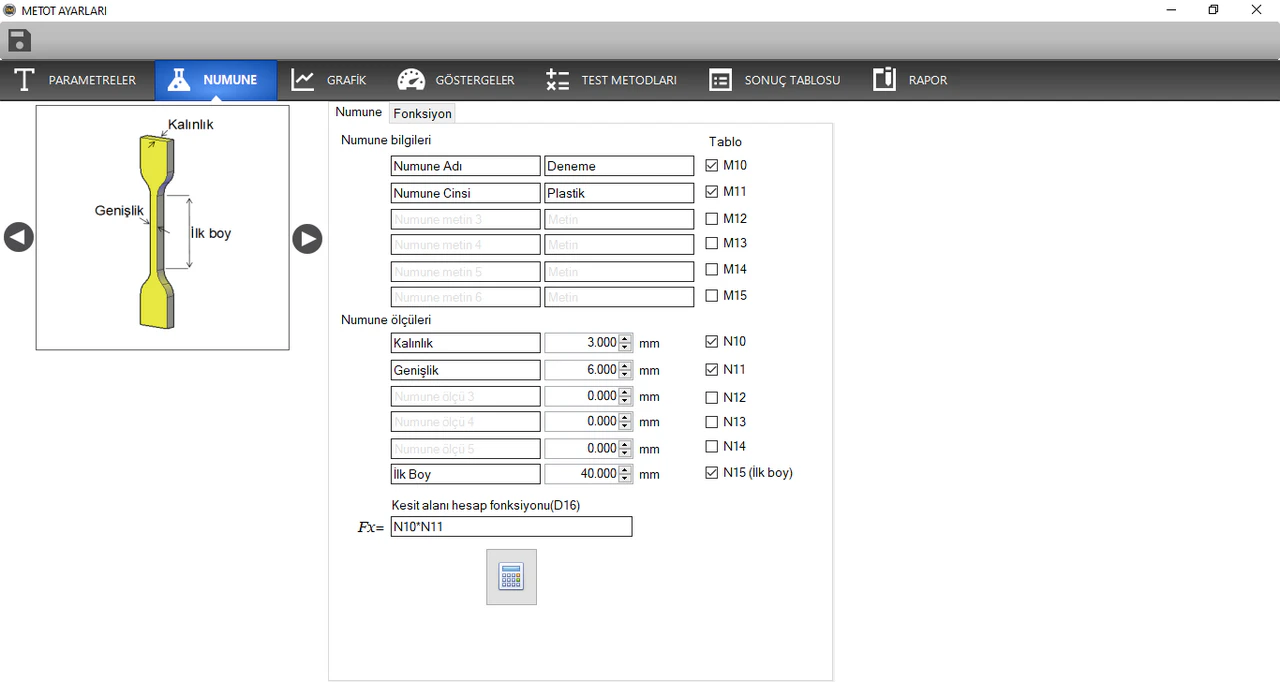Enable the M12 table checkbox
This screenshot has height=682, width=1280.
pos(712,219)
